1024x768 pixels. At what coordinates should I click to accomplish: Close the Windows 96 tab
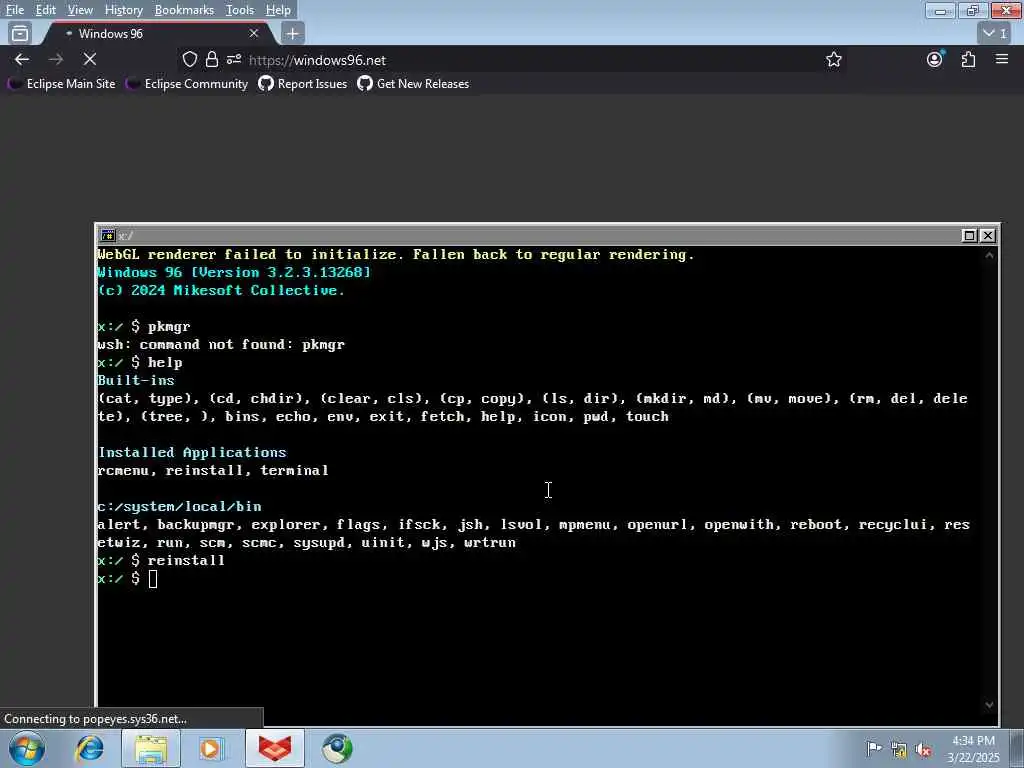click(x=254, y=33)
